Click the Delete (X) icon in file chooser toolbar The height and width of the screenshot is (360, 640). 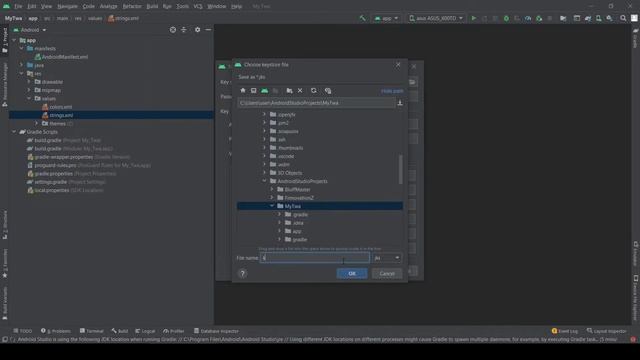300,91
